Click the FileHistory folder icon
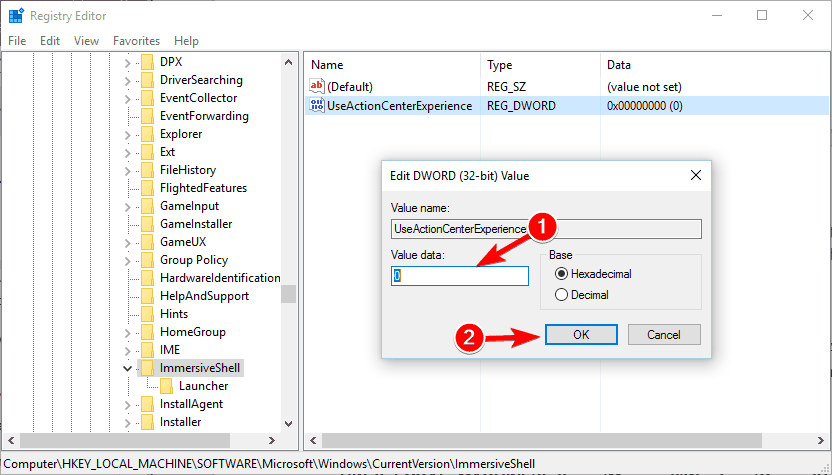Image resolution: width=832 pixels, height=475 pixels. click(148, 170)
